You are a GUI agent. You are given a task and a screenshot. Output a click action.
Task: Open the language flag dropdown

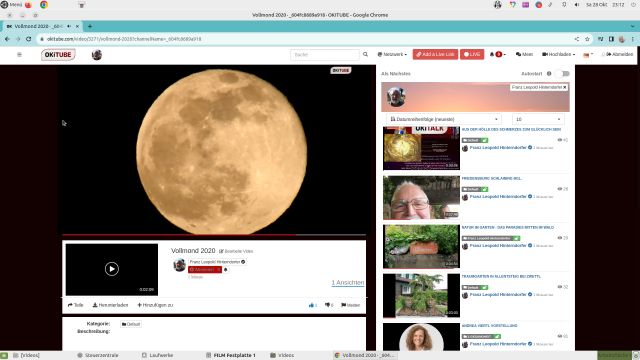[x=588, y=55]
